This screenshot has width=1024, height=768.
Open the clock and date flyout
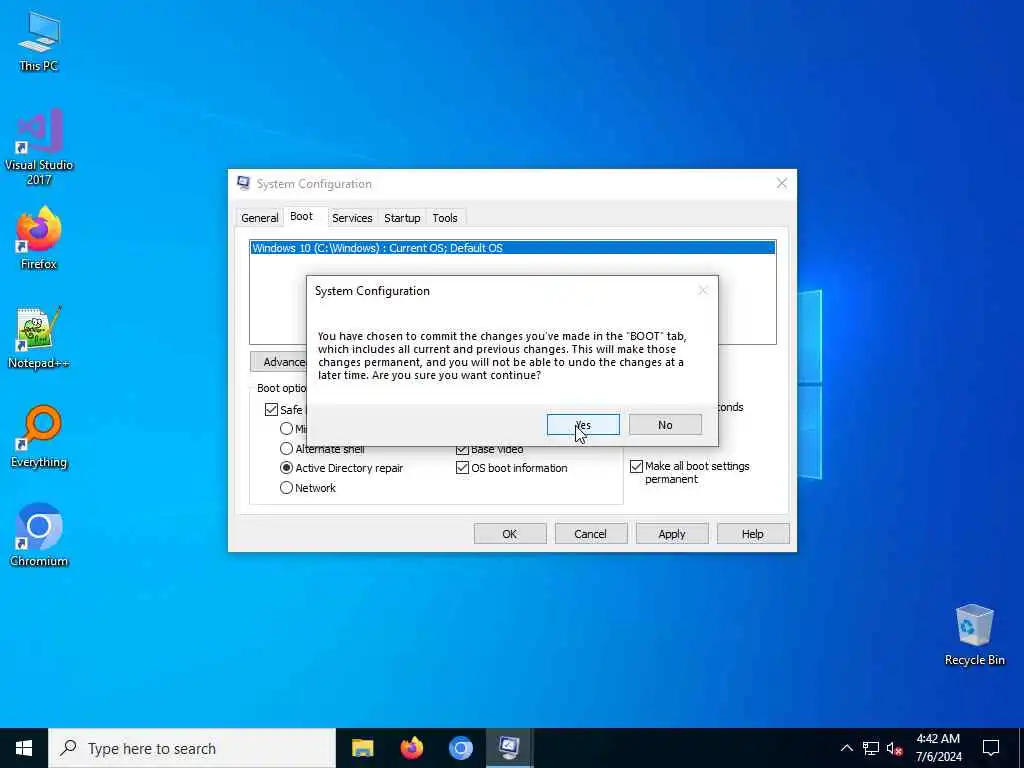coord(938,748)
